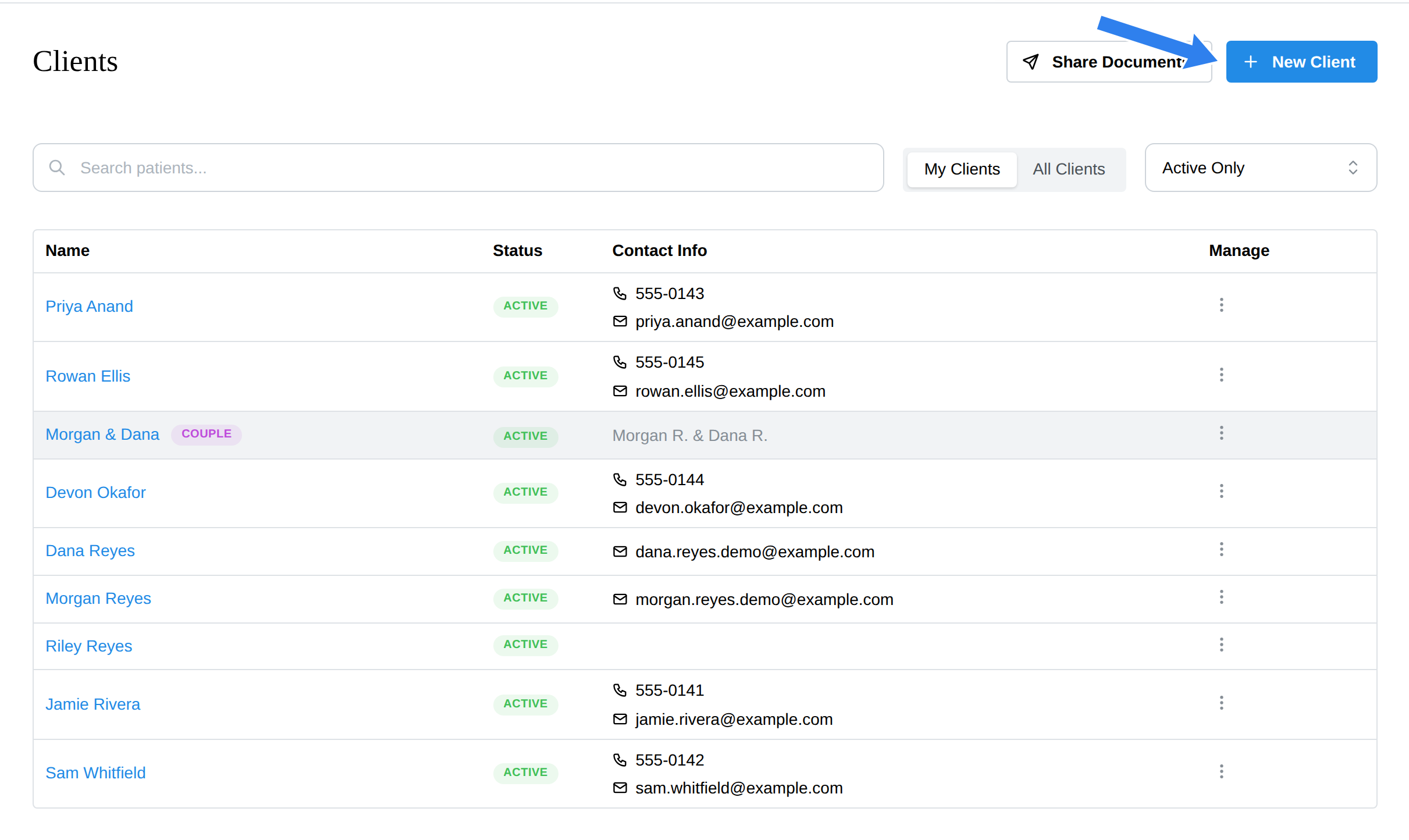The image size is (1409, 840).
Task: Open manage menu for Riley Reyes
Action: pyautogui.click(x=1221, y=645)
